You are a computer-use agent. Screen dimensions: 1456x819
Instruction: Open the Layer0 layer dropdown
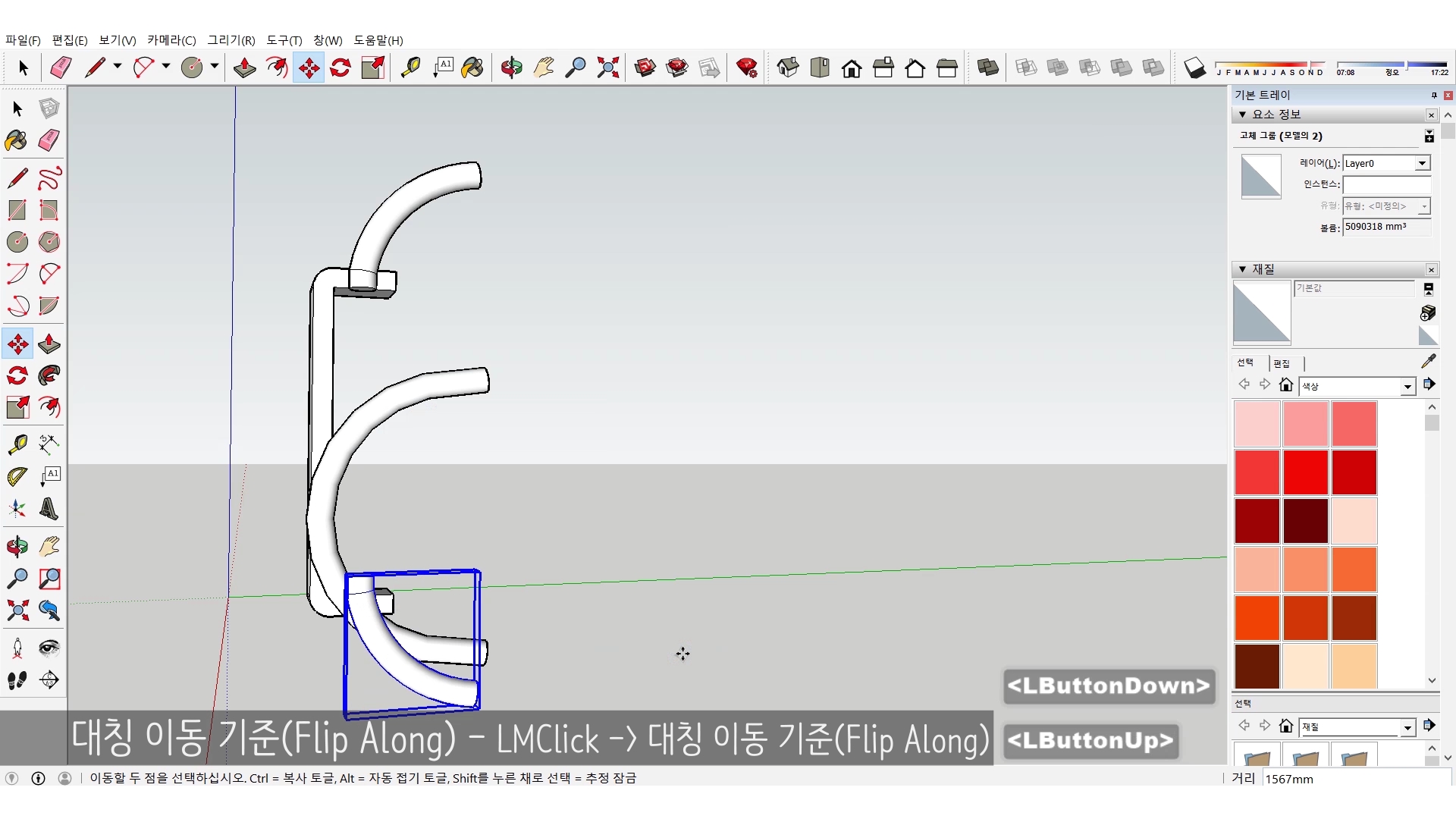[x=1422, y=163]
